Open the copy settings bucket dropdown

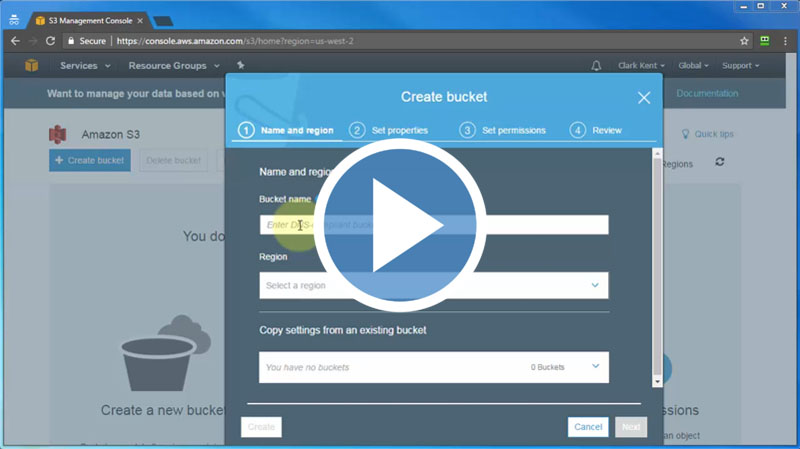pyautogui.click(x=433, y=367)
